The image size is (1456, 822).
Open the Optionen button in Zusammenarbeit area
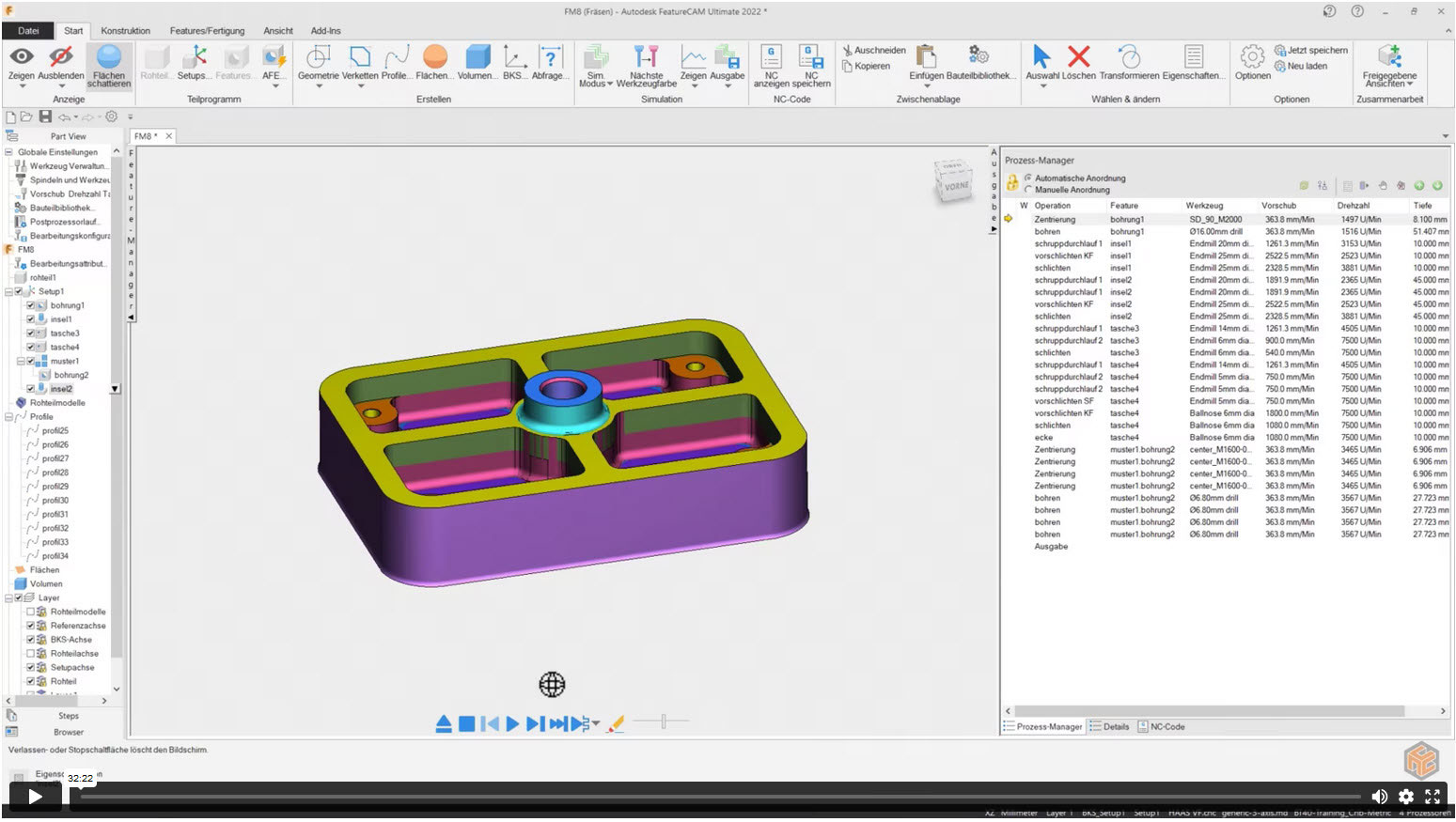pyautogui.click(x=1252, y=59)
